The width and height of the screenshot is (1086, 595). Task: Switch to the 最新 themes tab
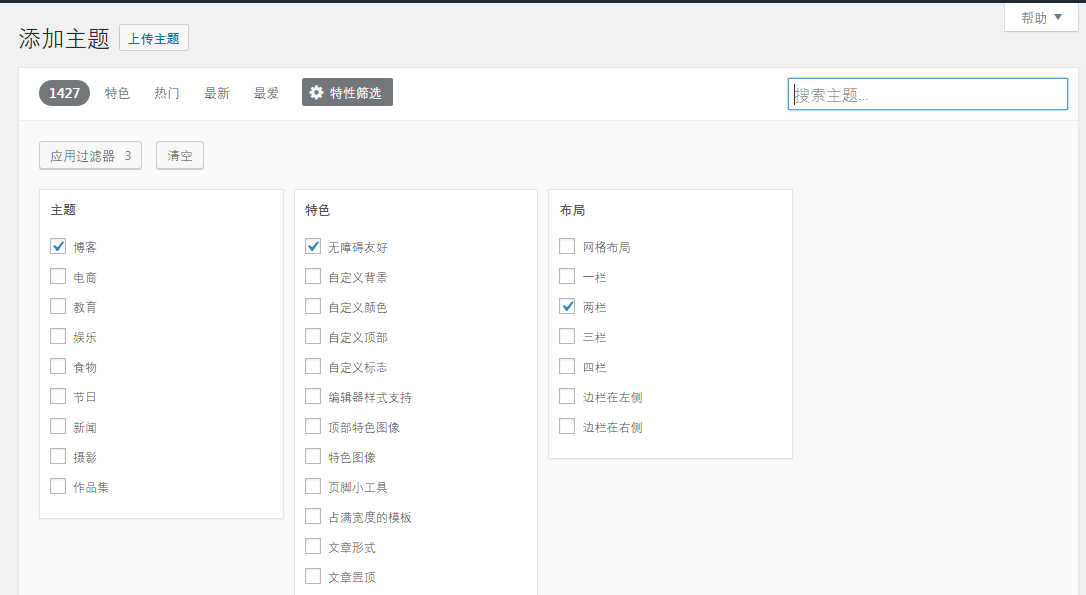coord(216,93)
